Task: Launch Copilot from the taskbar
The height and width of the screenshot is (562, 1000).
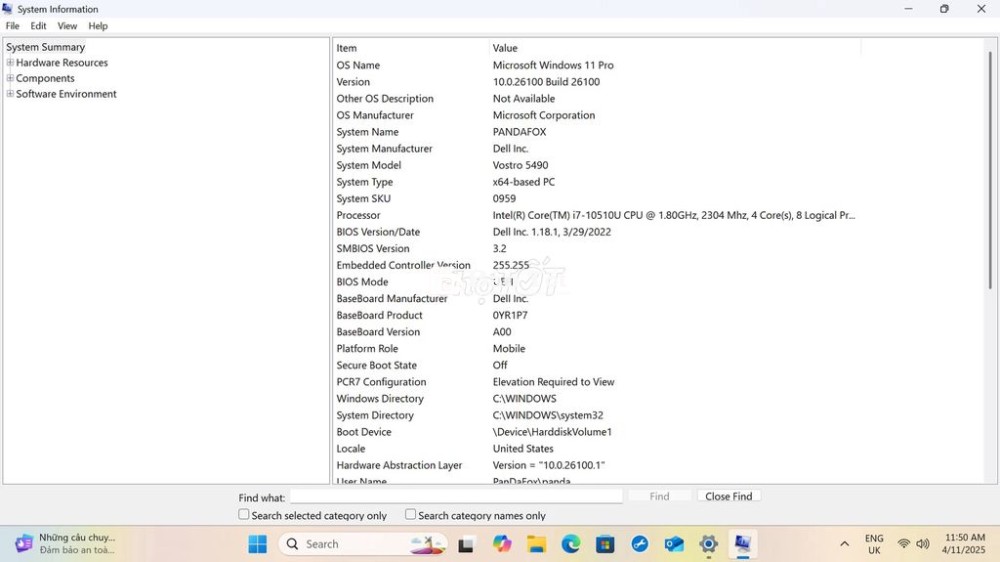Action: tap(502, 544)
